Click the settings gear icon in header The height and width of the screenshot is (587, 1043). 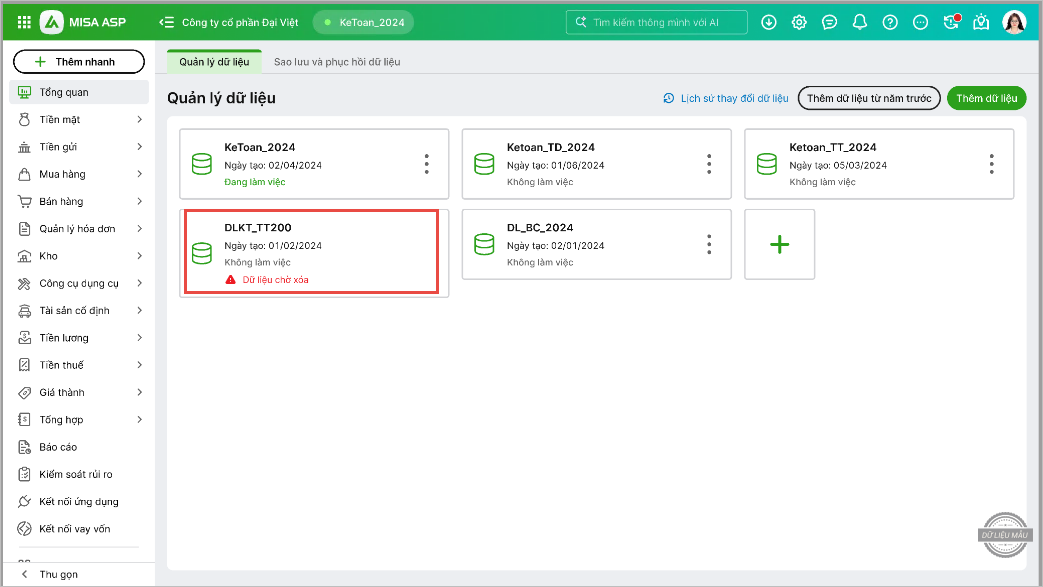[x=799, y=22]
